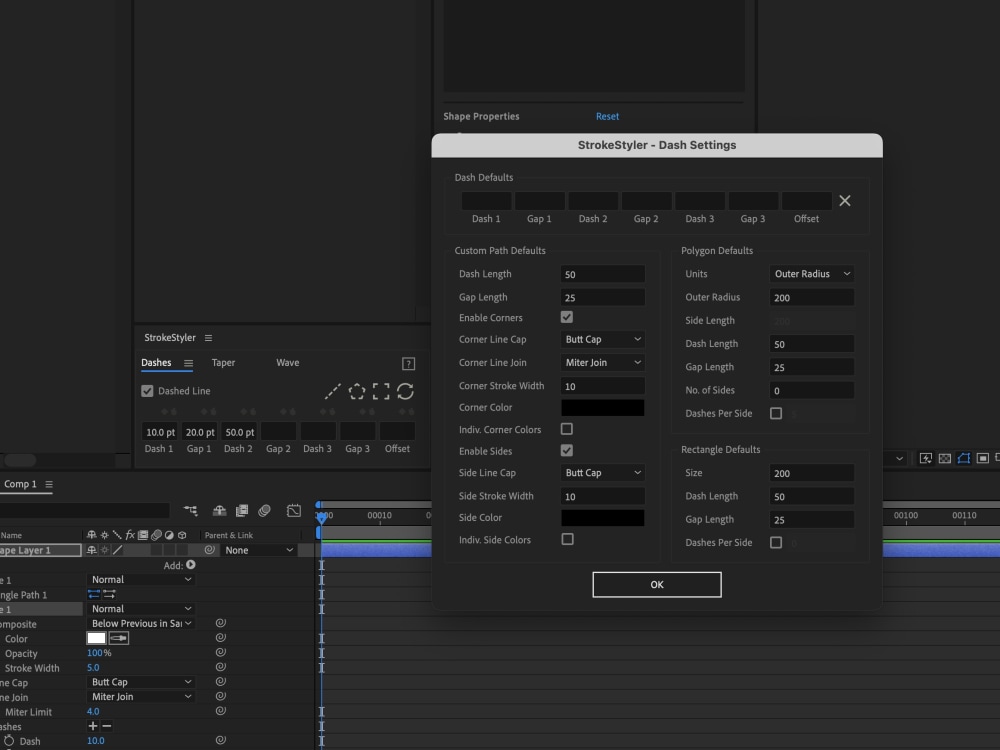
Task: Click the Stroke Width 5.0 value
Action: pyautogui.click(x=93, y=667)
